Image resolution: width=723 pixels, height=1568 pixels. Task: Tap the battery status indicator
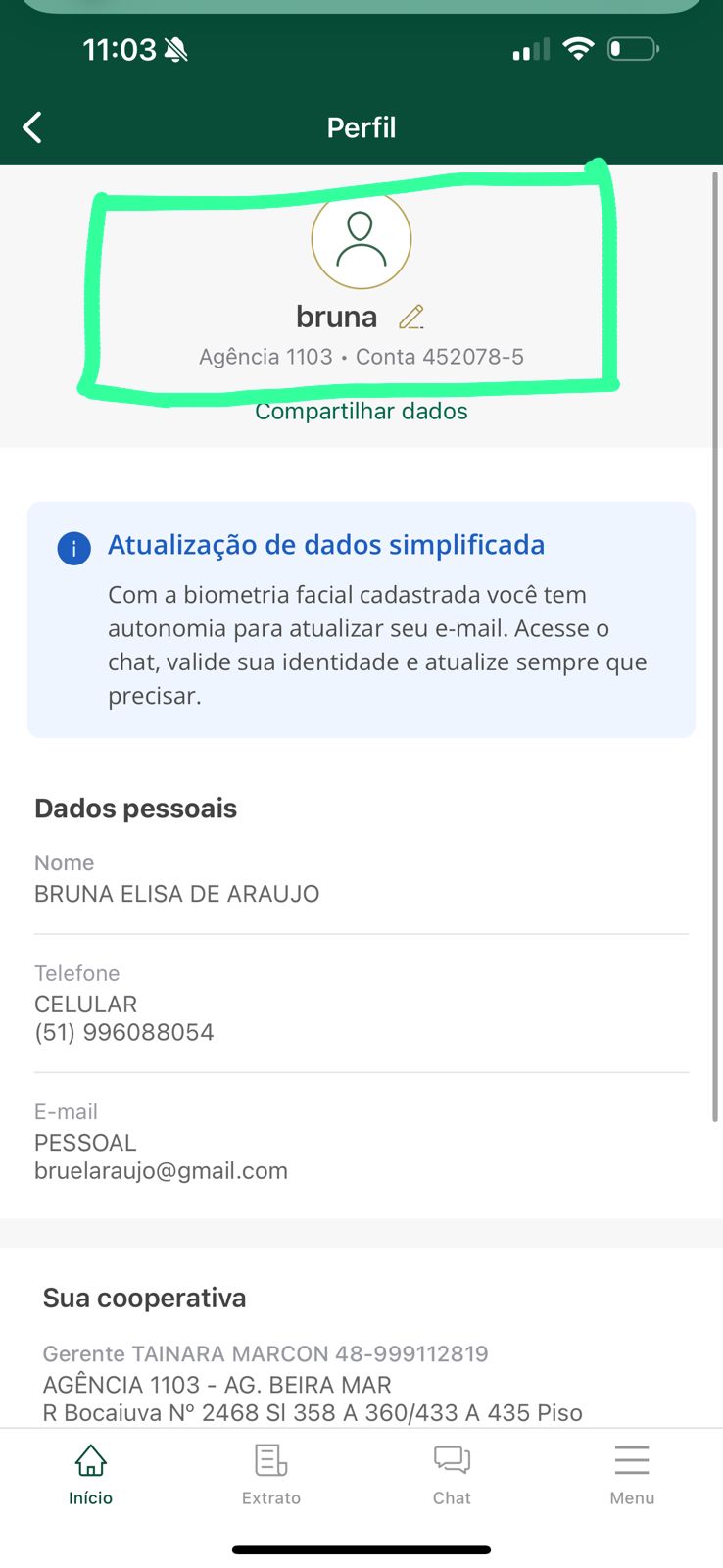pos(633,49)
